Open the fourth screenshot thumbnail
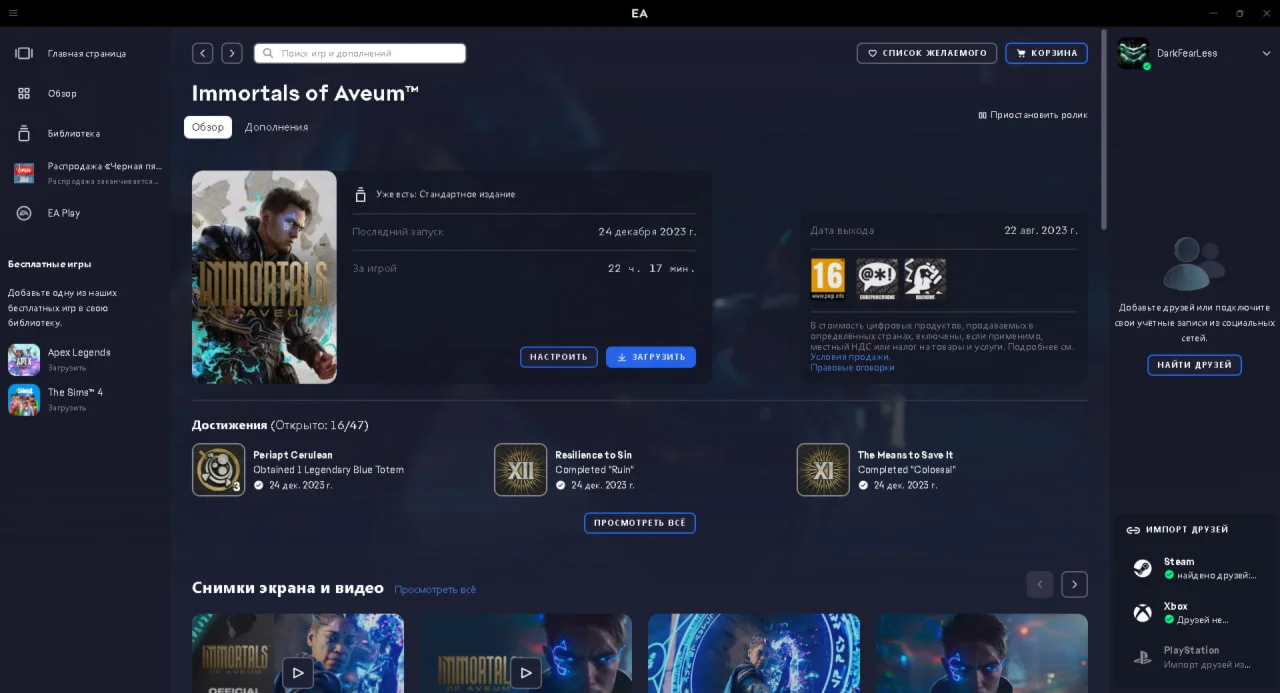 982,654
